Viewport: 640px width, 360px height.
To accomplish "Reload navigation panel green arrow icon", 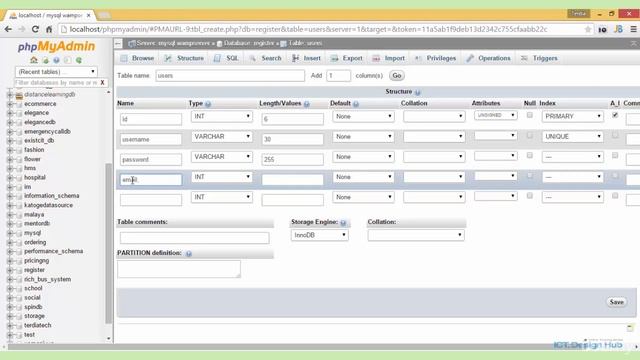I will 79,60.
